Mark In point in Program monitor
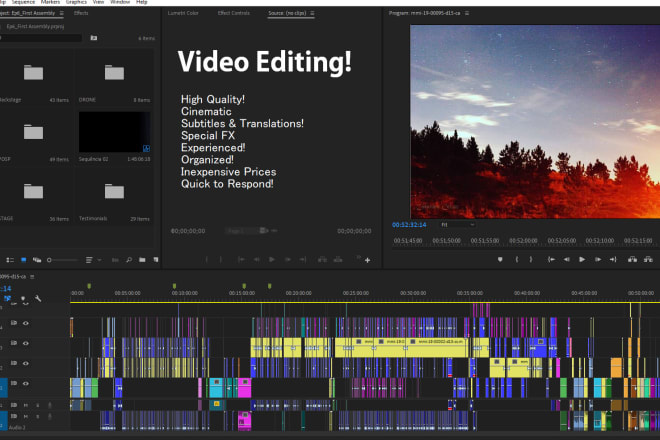The width and height of the screenshot is (660, 440). pyautogui.click(x=516, y=259)
